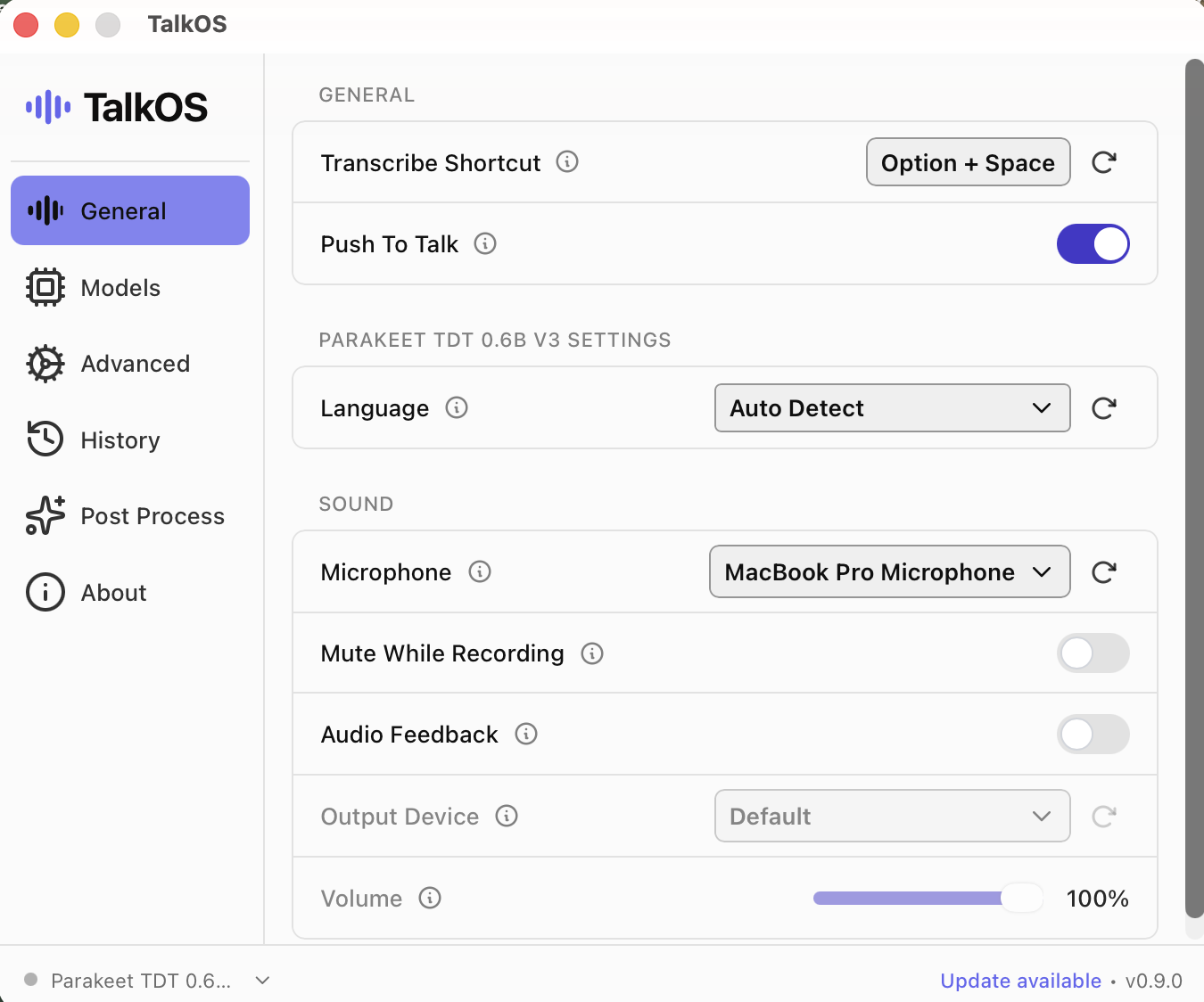Image resolution: width=1204 pixels, height=1002 pixels.
Task: Click the Models chip icon
Action: (45, 288)
